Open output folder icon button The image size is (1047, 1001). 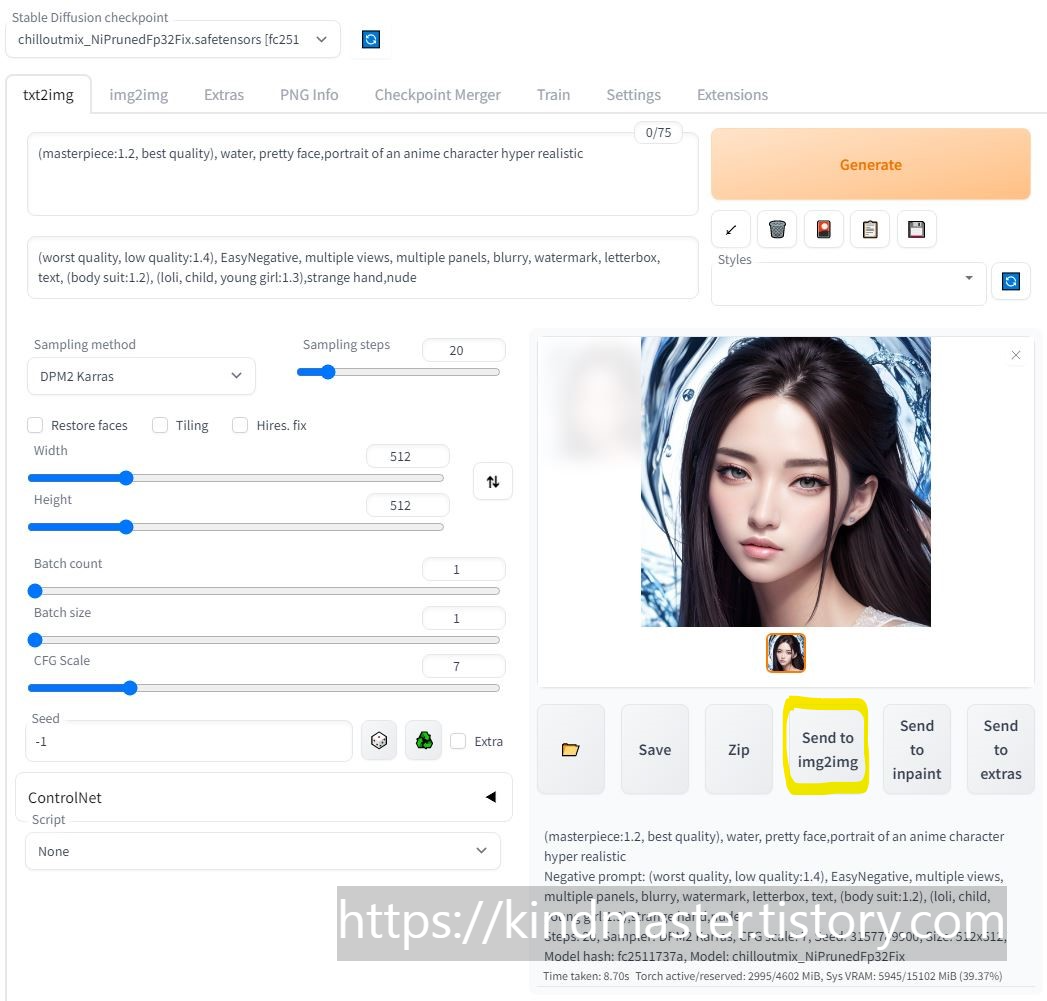(x=571, y=749)
